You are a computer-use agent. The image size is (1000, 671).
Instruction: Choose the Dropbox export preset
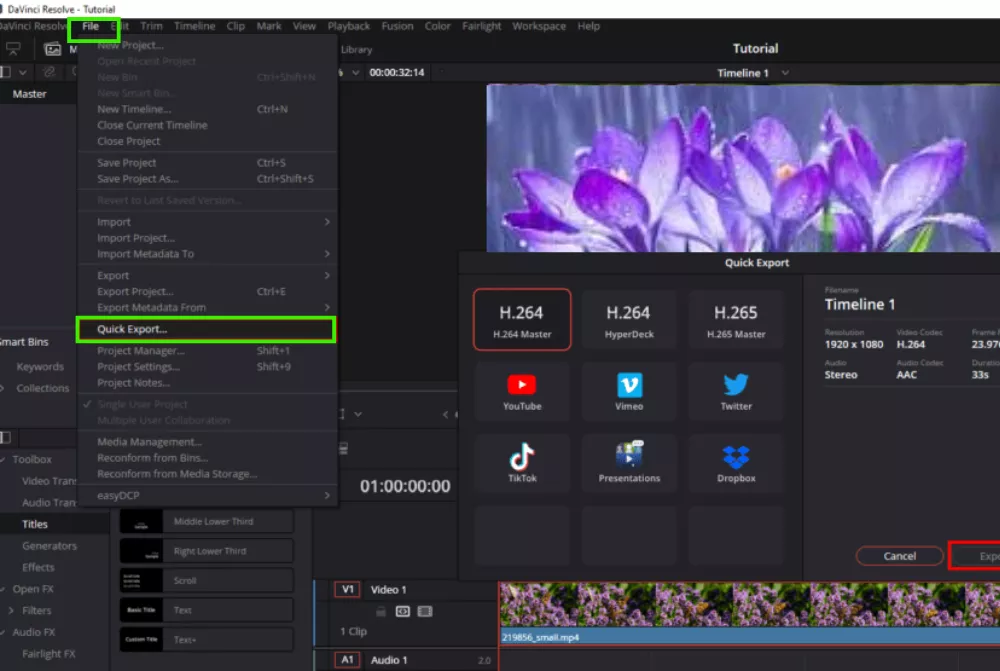[736, 463]
